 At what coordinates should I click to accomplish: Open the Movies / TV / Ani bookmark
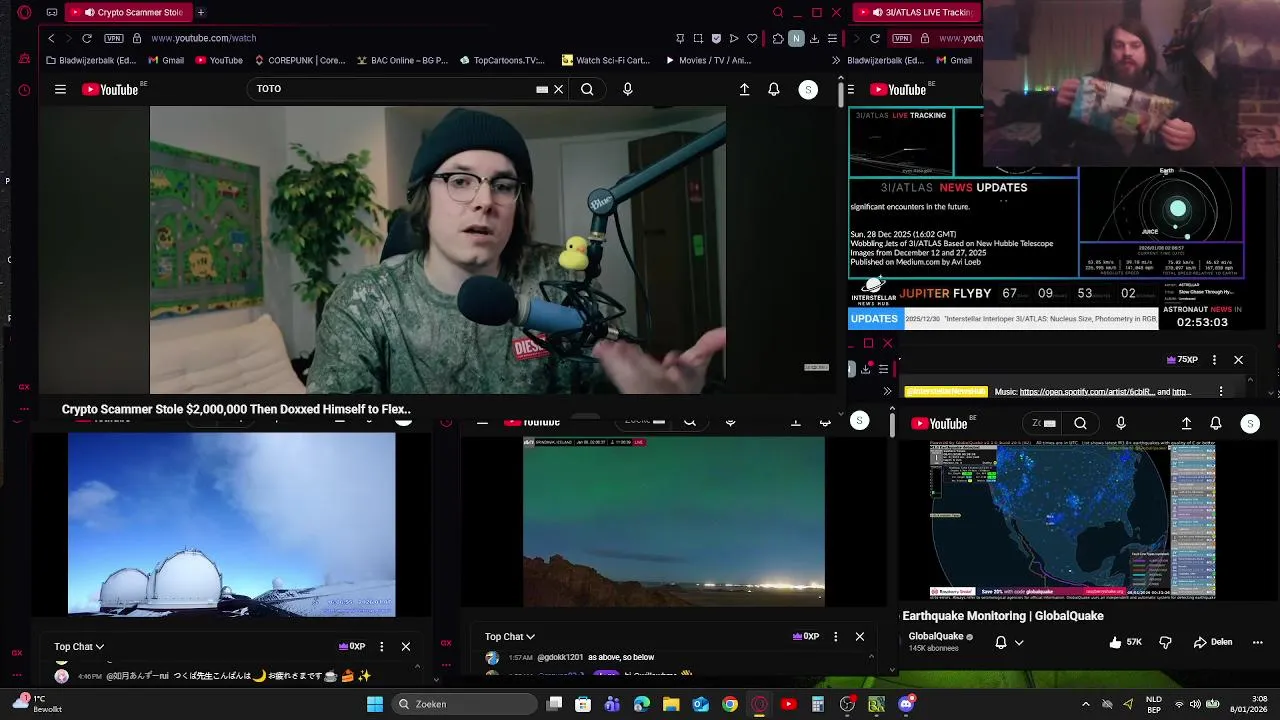pyautogui.click(x=708, y=60)
